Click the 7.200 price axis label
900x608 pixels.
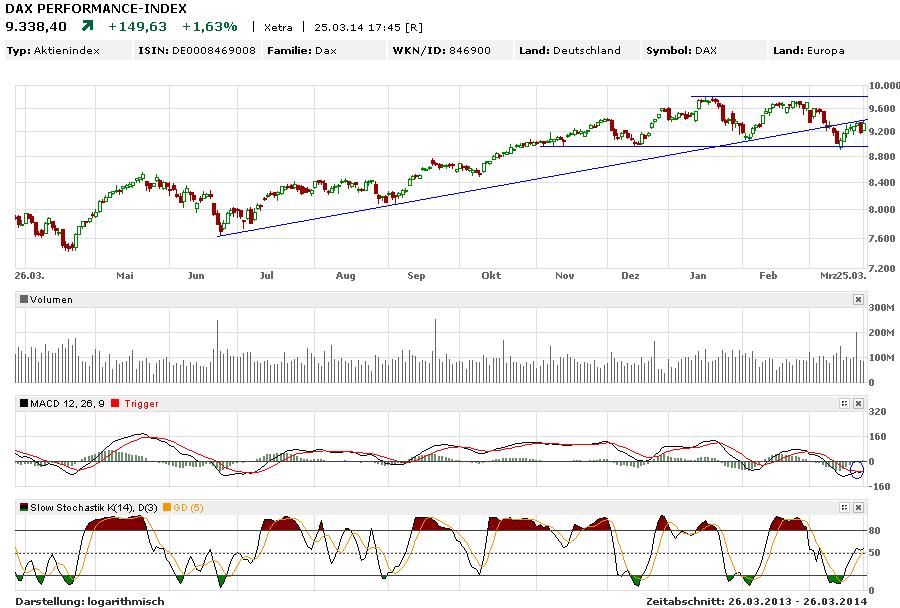(882, 268)
